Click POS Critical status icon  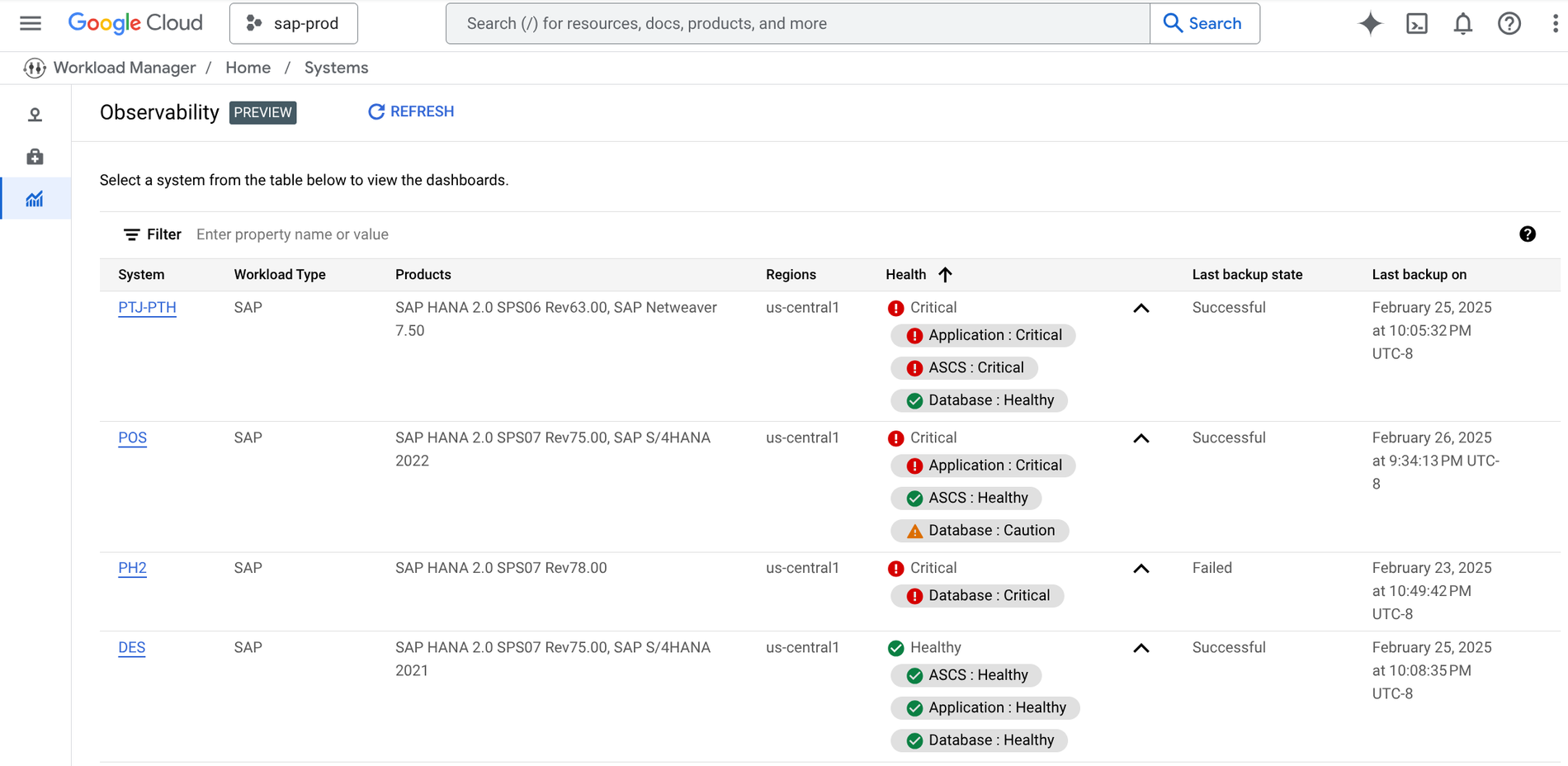tap(896, 438)
